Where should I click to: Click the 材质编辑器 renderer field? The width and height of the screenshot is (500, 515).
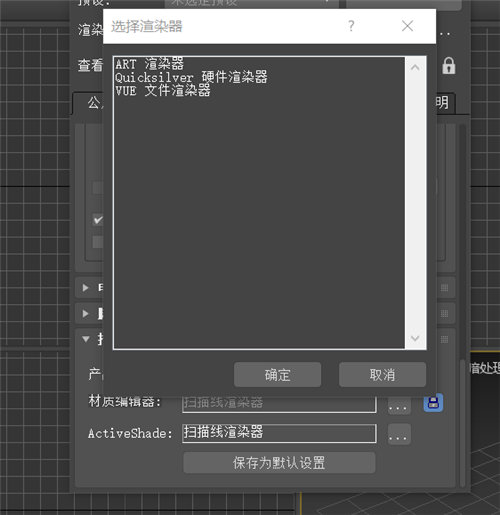tap(279, 405)
